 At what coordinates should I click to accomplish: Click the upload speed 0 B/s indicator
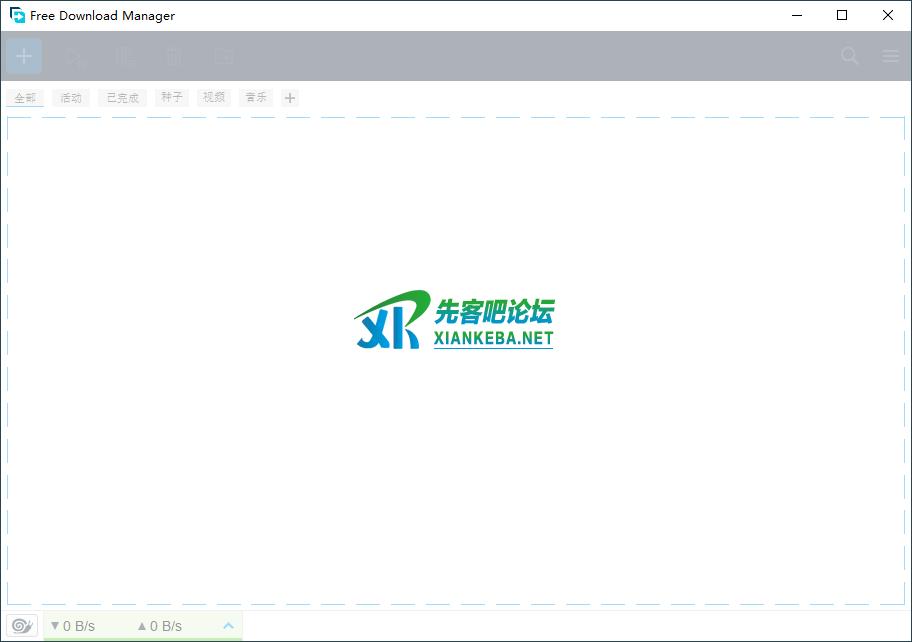(x=160, y=626)
